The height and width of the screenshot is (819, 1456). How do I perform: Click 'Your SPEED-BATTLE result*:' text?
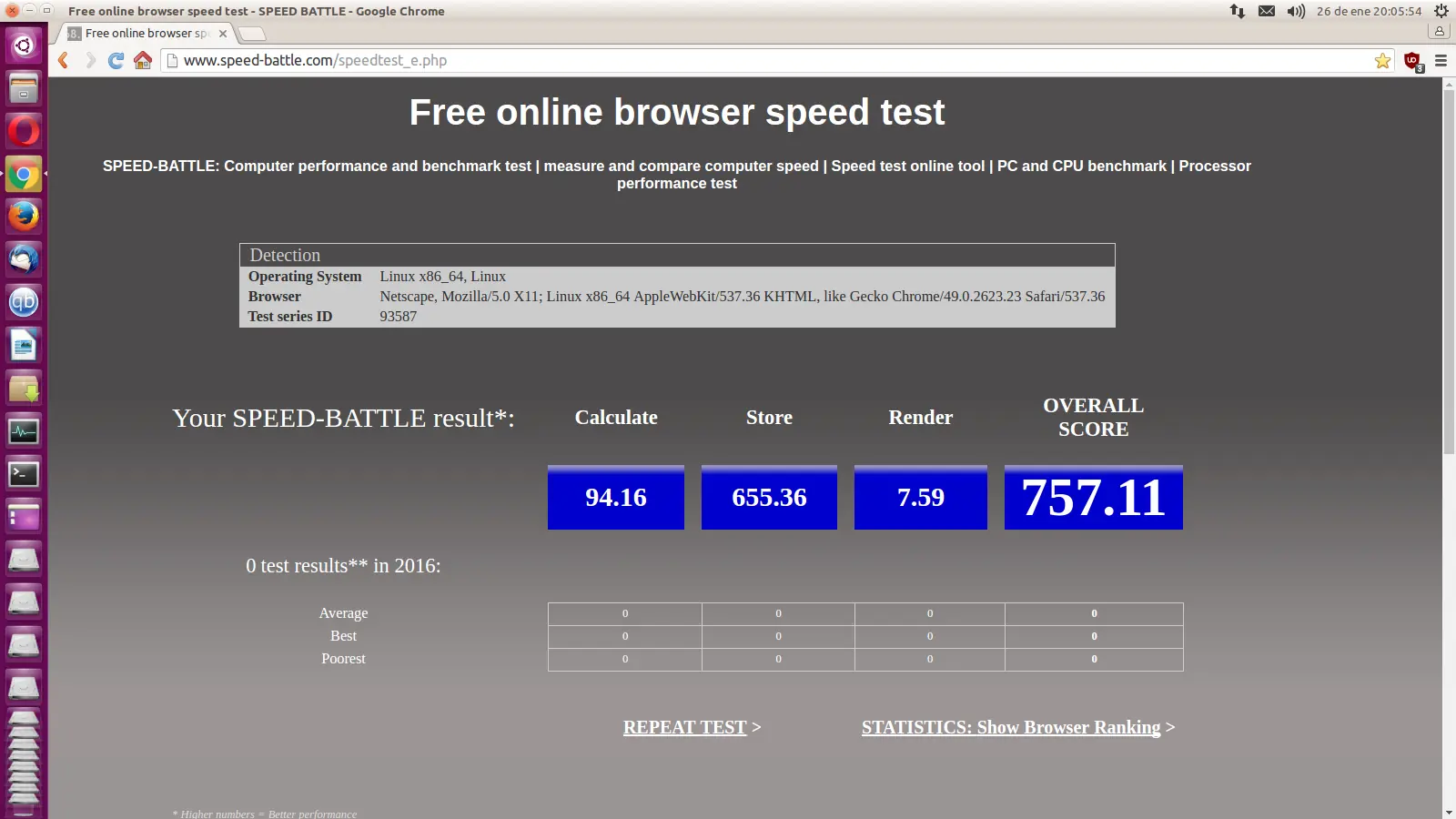click(343, 418)
